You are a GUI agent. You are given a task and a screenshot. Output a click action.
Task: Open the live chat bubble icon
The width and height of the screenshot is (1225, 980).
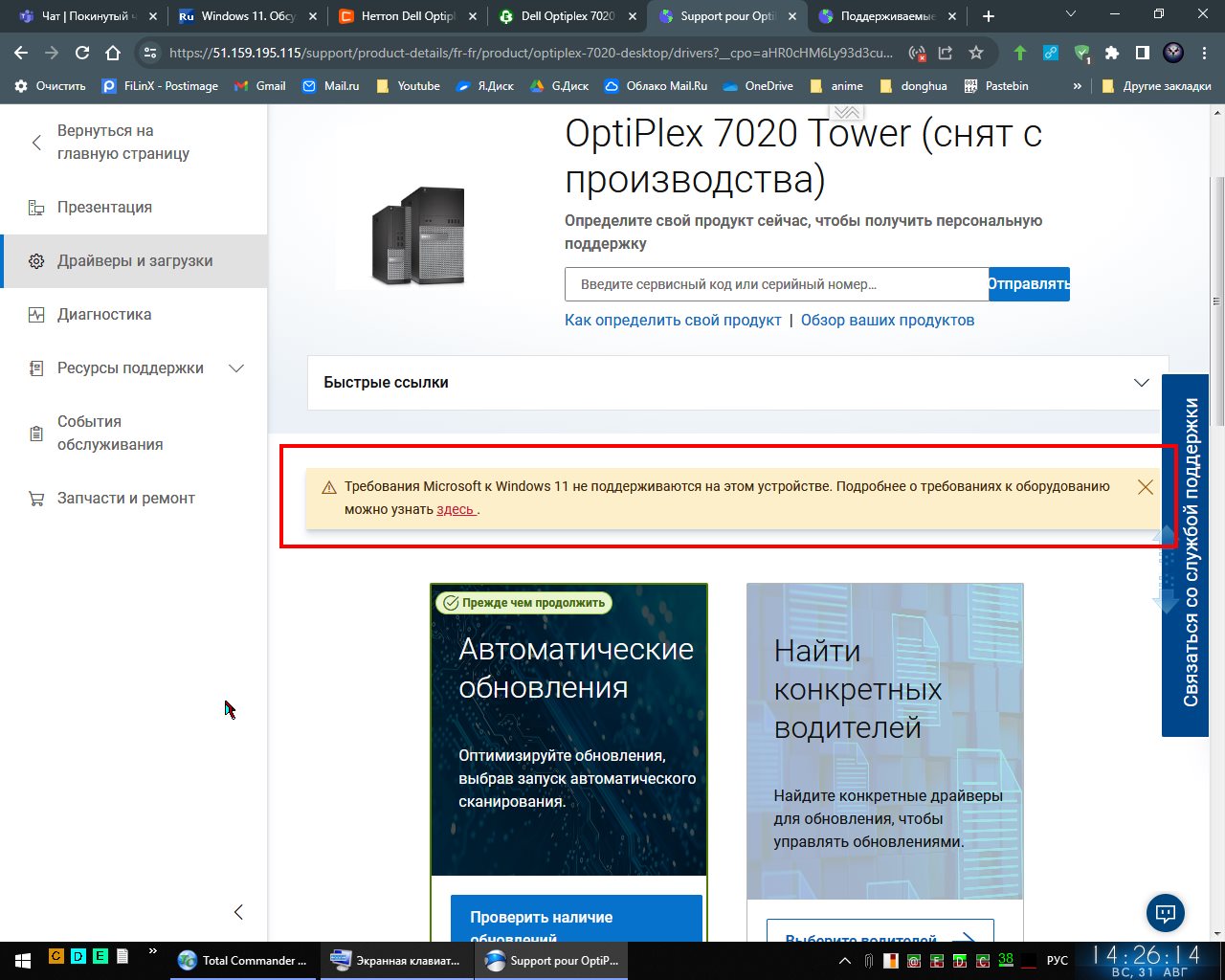pos(1166,913)
